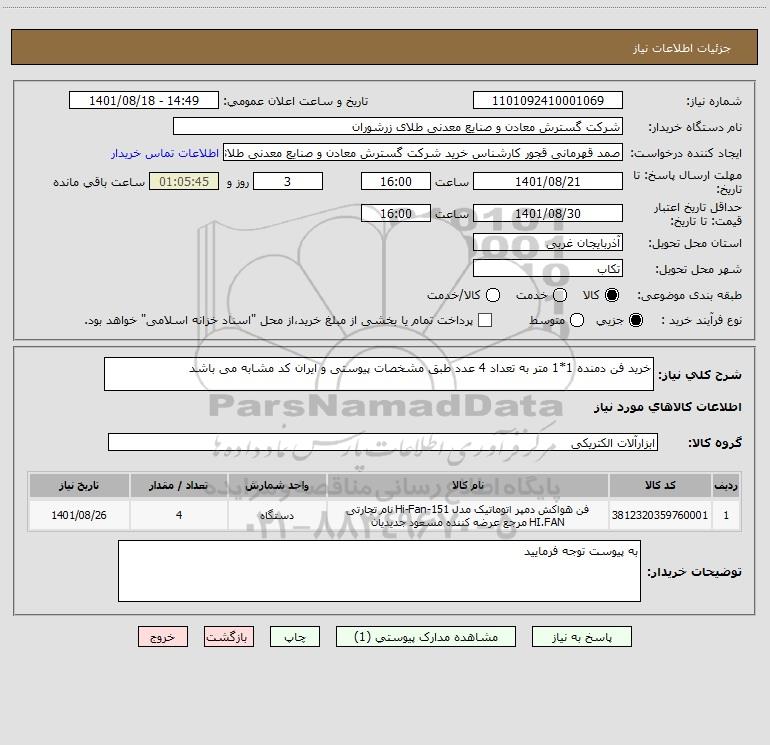Tick the اسناد خزانه اسلامی payment checkbox

485,320
